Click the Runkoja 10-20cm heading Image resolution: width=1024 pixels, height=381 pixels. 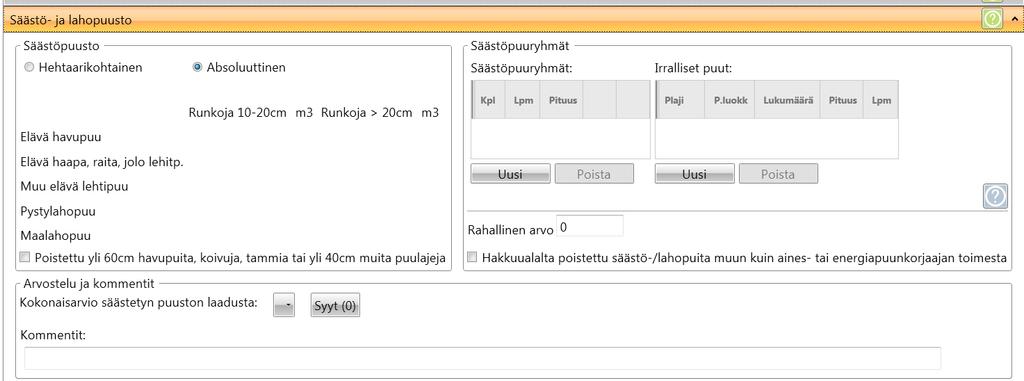(x=238, y=112)
